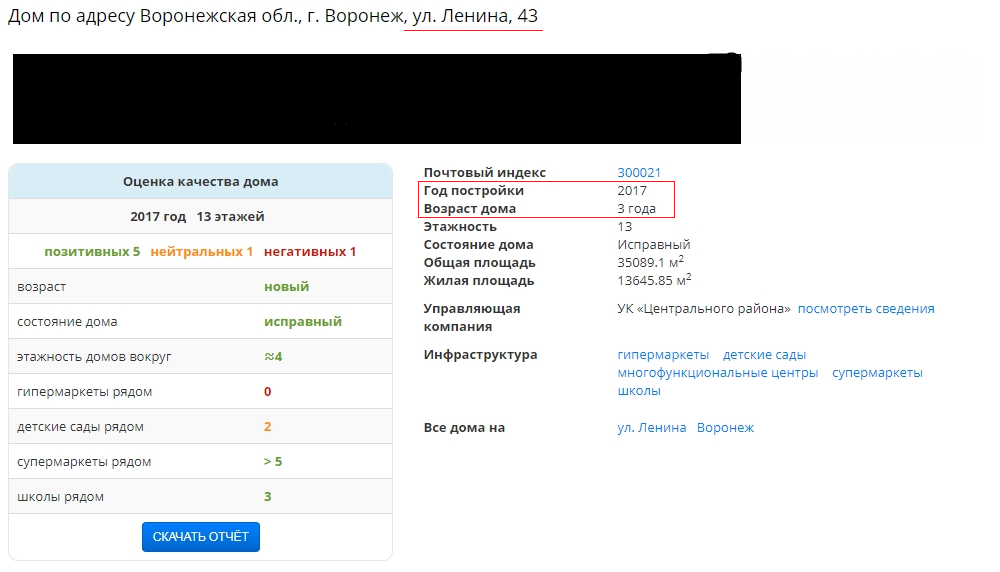Image resolution: width=1000 pixels, height=572 pixels.
Task: Click the Исправный value in details
Action: [654, 245]
